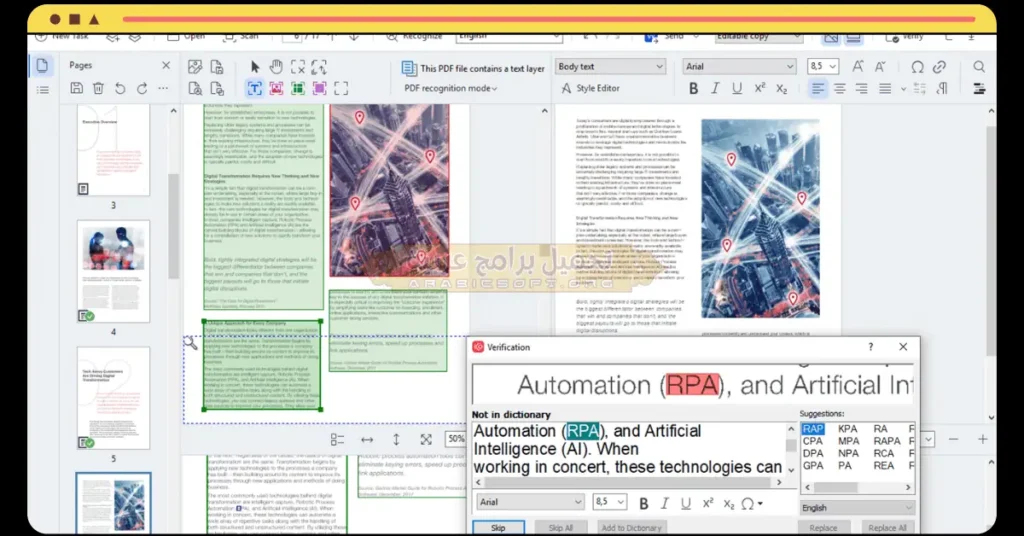Toggle align left in the toolbar
The image size is (1024, 536).
818,88
